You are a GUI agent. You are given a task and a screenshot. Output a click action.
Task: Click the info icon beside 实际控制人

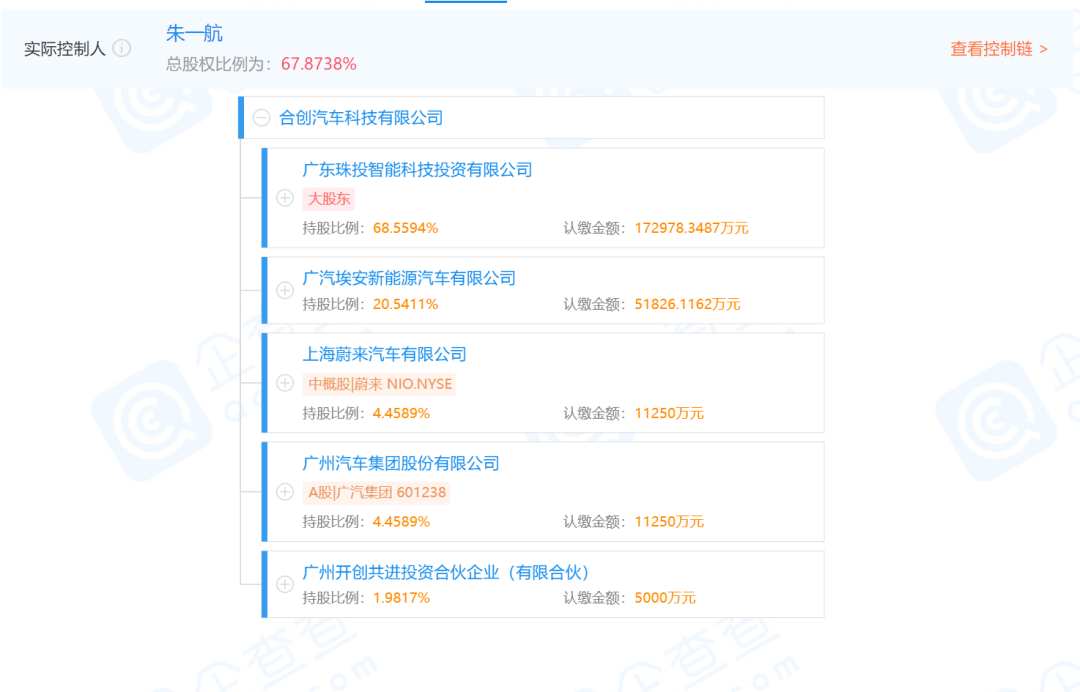click(122, 48)
